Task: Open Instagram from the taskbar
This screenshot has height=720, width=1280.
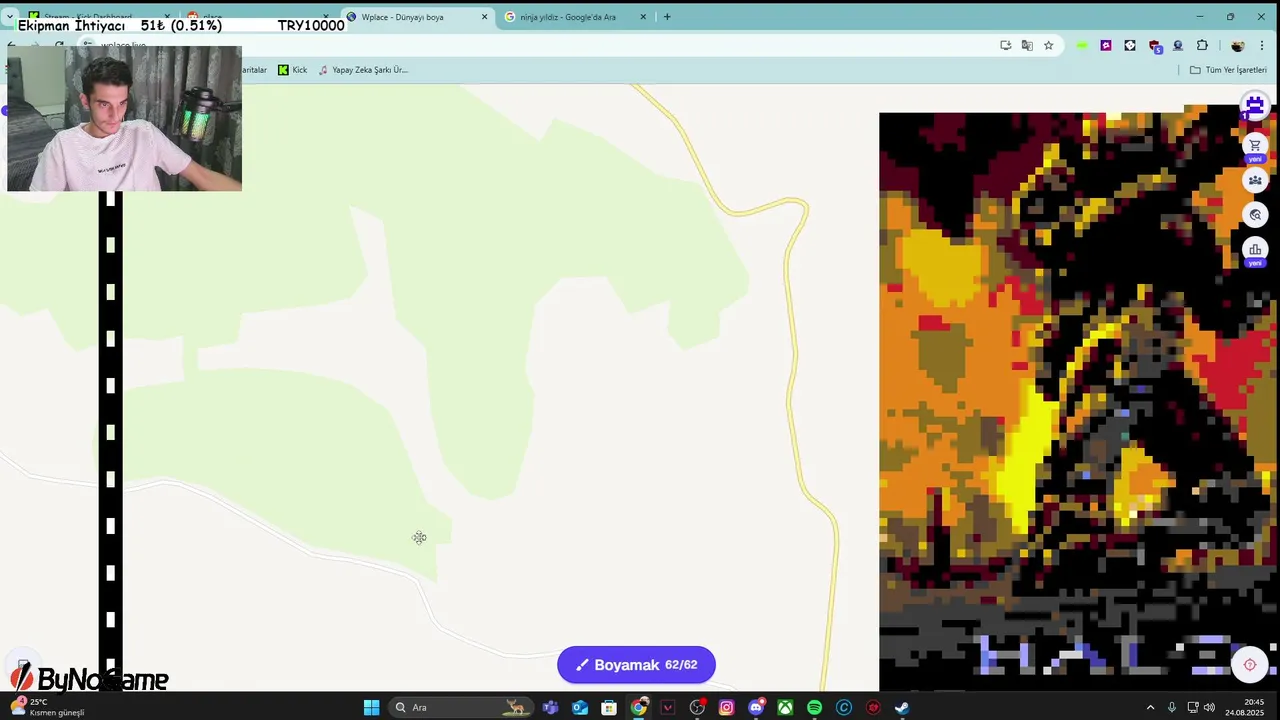Action: pyautogui.click(x=726, y=708)
